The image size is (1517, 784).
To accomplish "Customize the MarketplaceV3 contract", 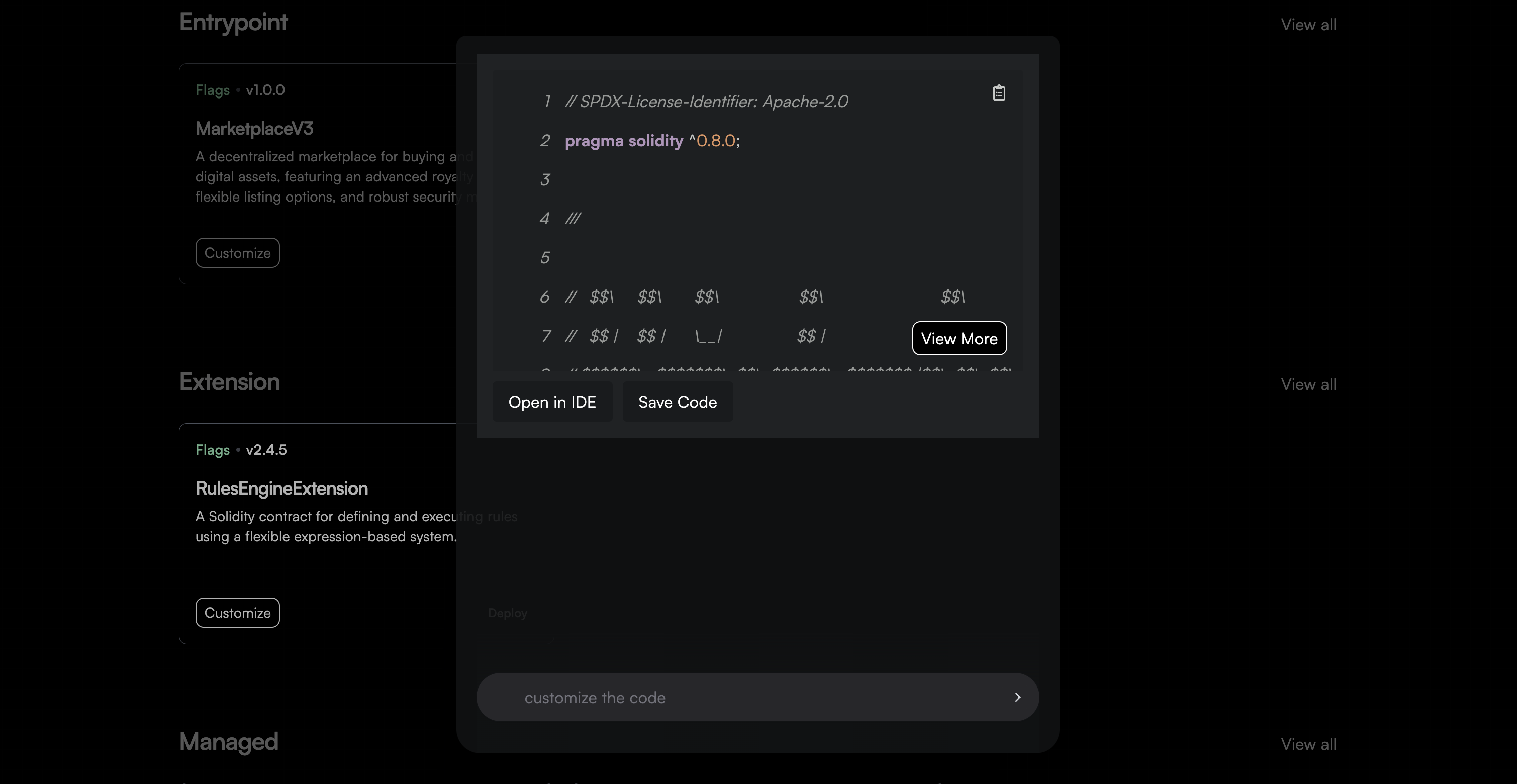I will tap(237, 253).
